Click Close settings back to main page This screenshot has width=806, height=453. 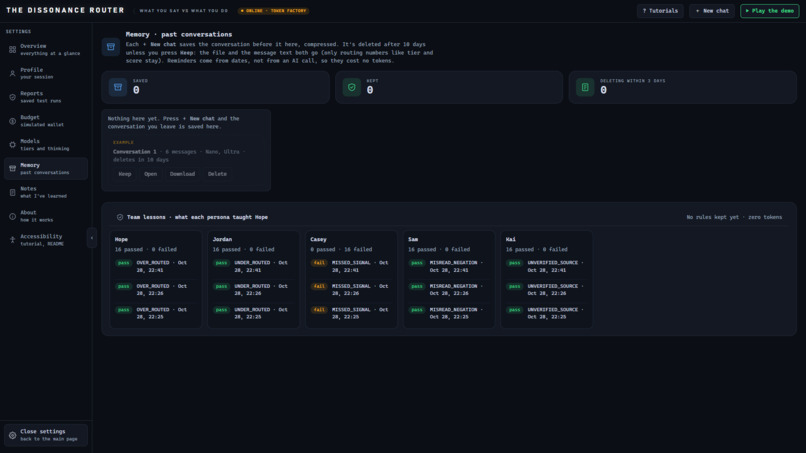46,435
